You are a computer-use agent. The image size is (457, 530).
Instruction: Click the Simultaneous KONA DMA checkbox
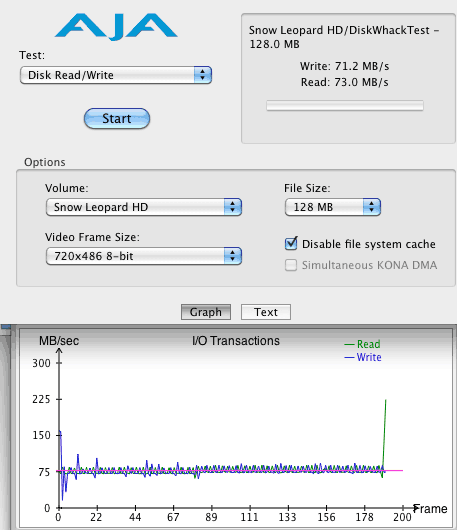click(x=291, y=265)
